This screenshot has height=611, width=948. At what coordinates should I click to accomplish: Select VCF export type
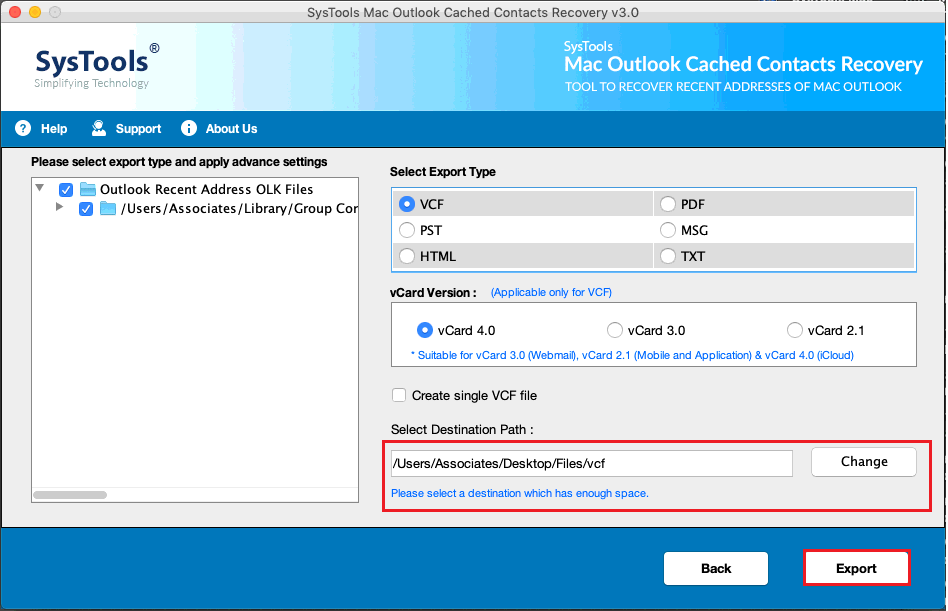click(x=407, y=204)
